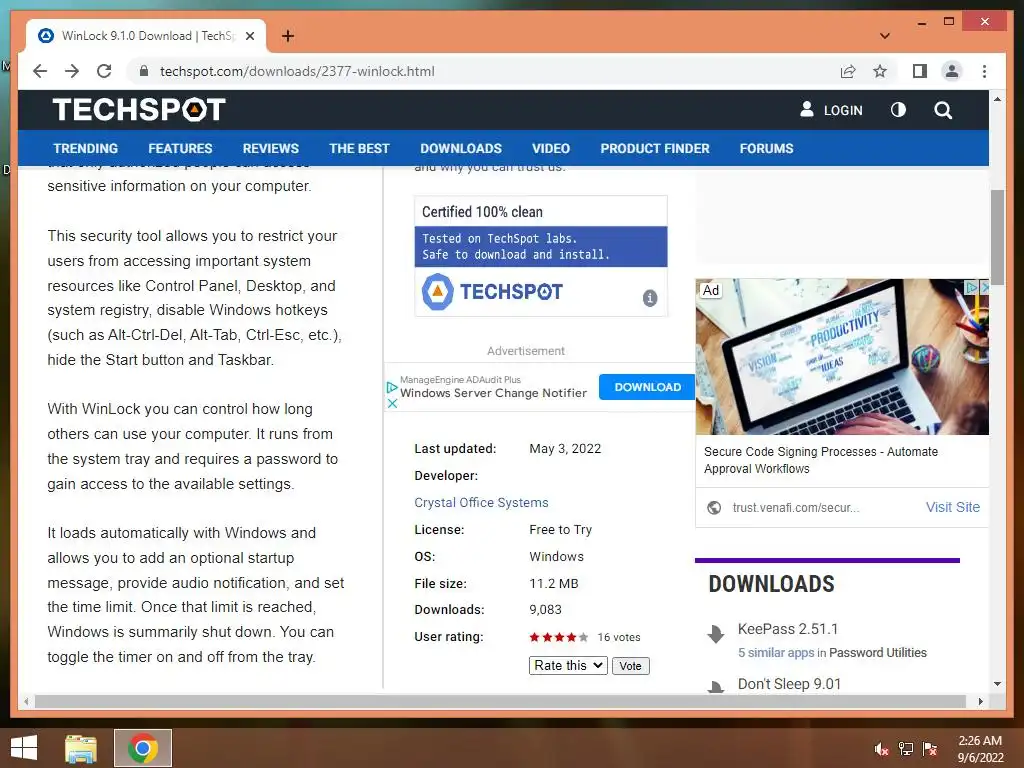The height and width of the screenshot is (768, 1024).
Task: Expand the tab search chevron
Action: (x=885, y=36)
